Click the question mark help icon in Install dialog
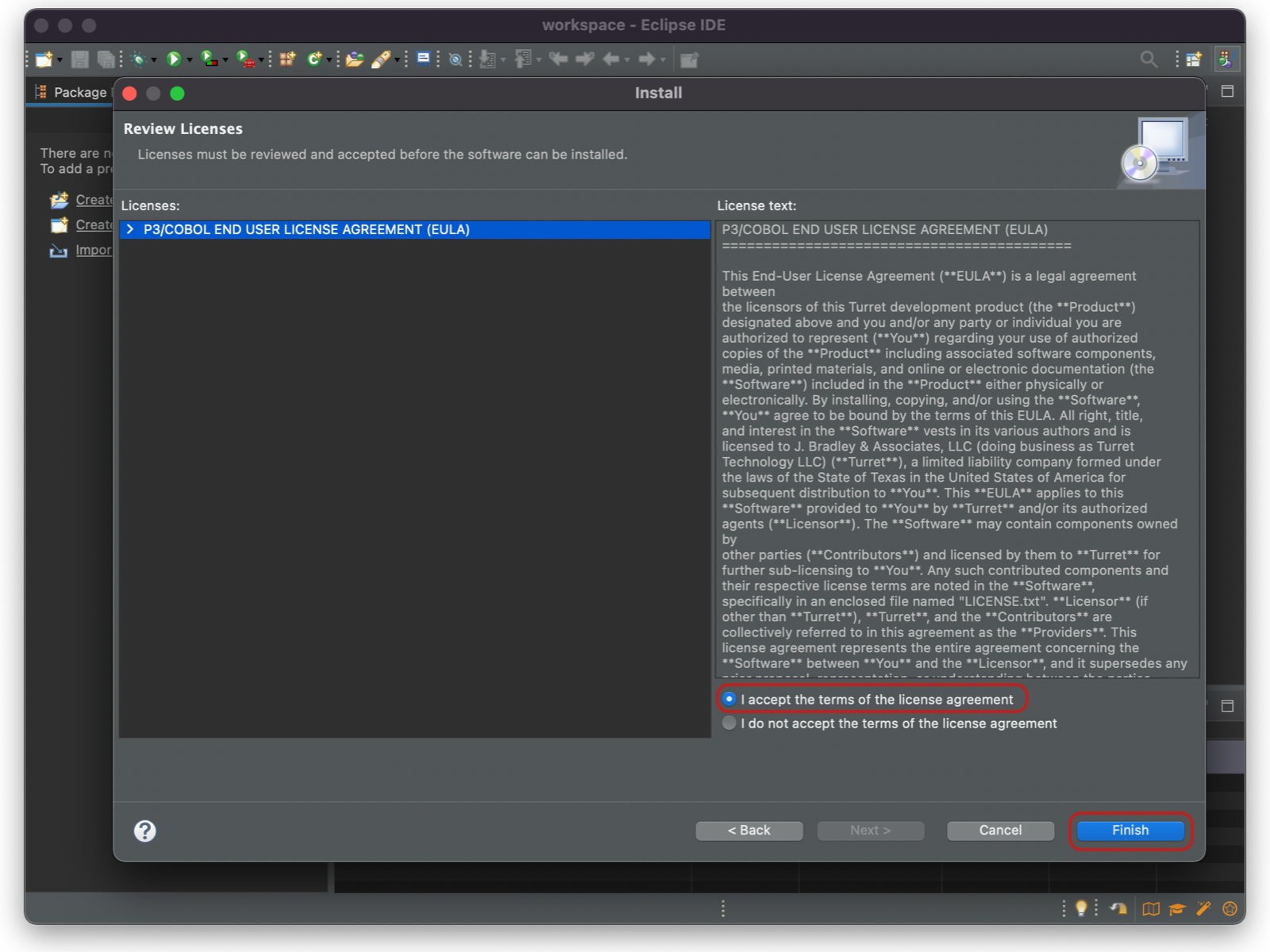The image size is (1270, 952). pos(145,831)
